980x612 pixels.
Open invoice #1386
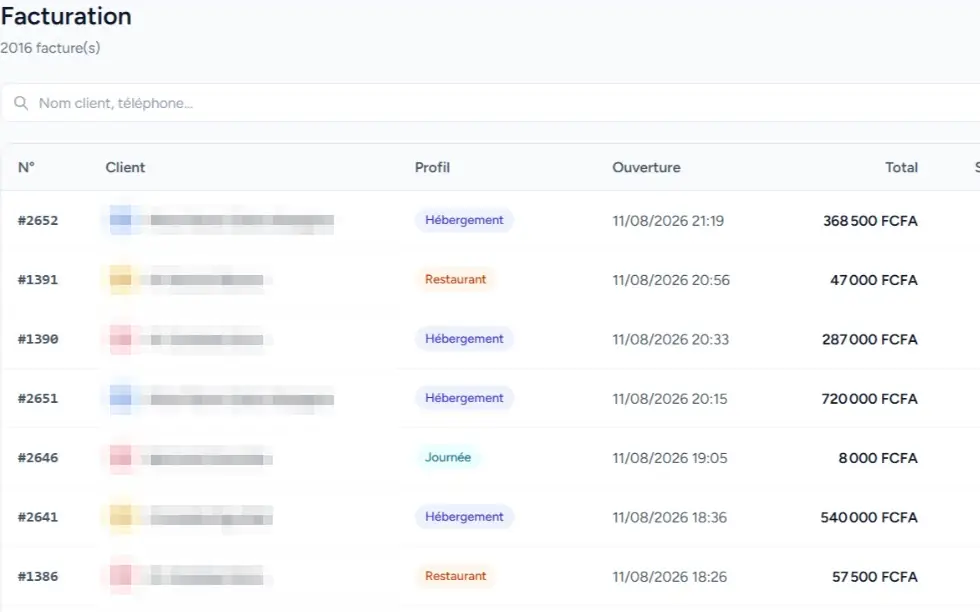point(38,577)
